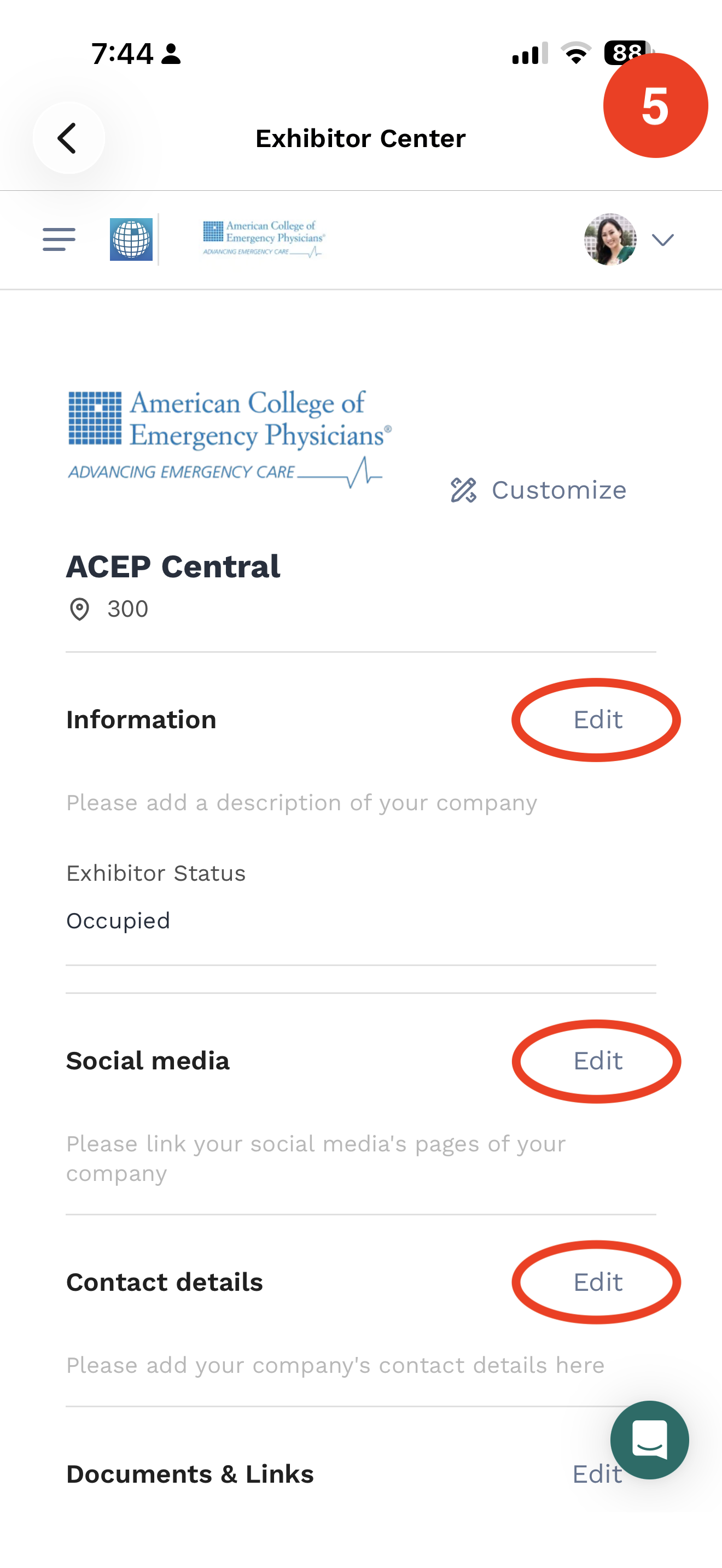Select the ACEP Central title

pyautogui.click(x=173, y=567)
